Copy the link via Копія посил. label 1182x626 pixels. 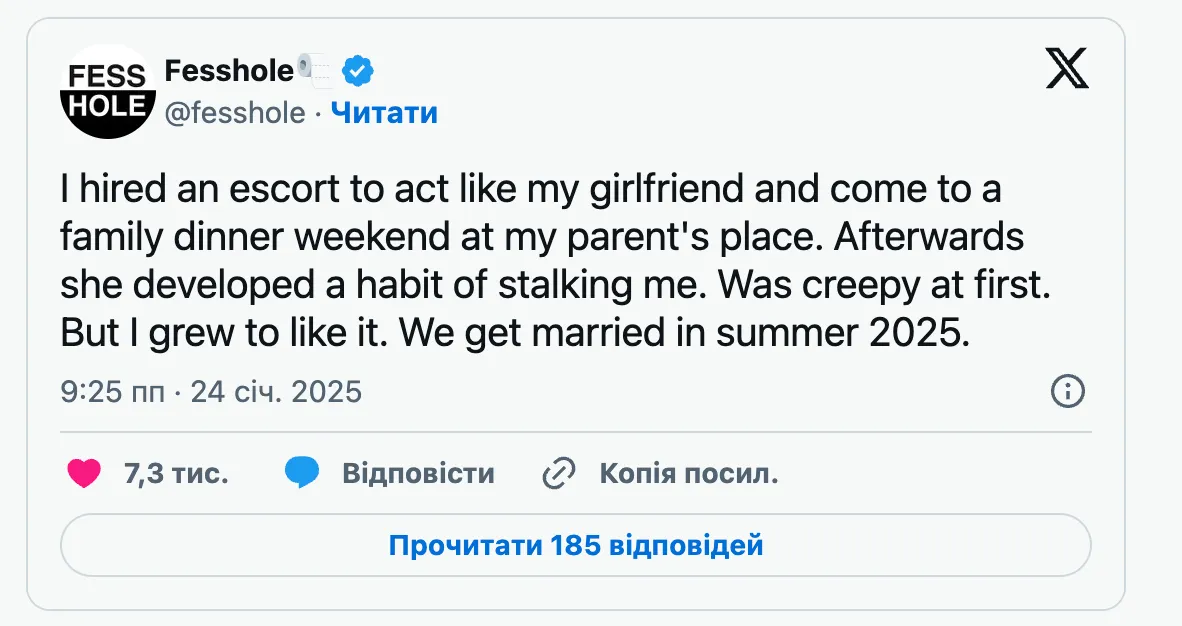[688, 473]
